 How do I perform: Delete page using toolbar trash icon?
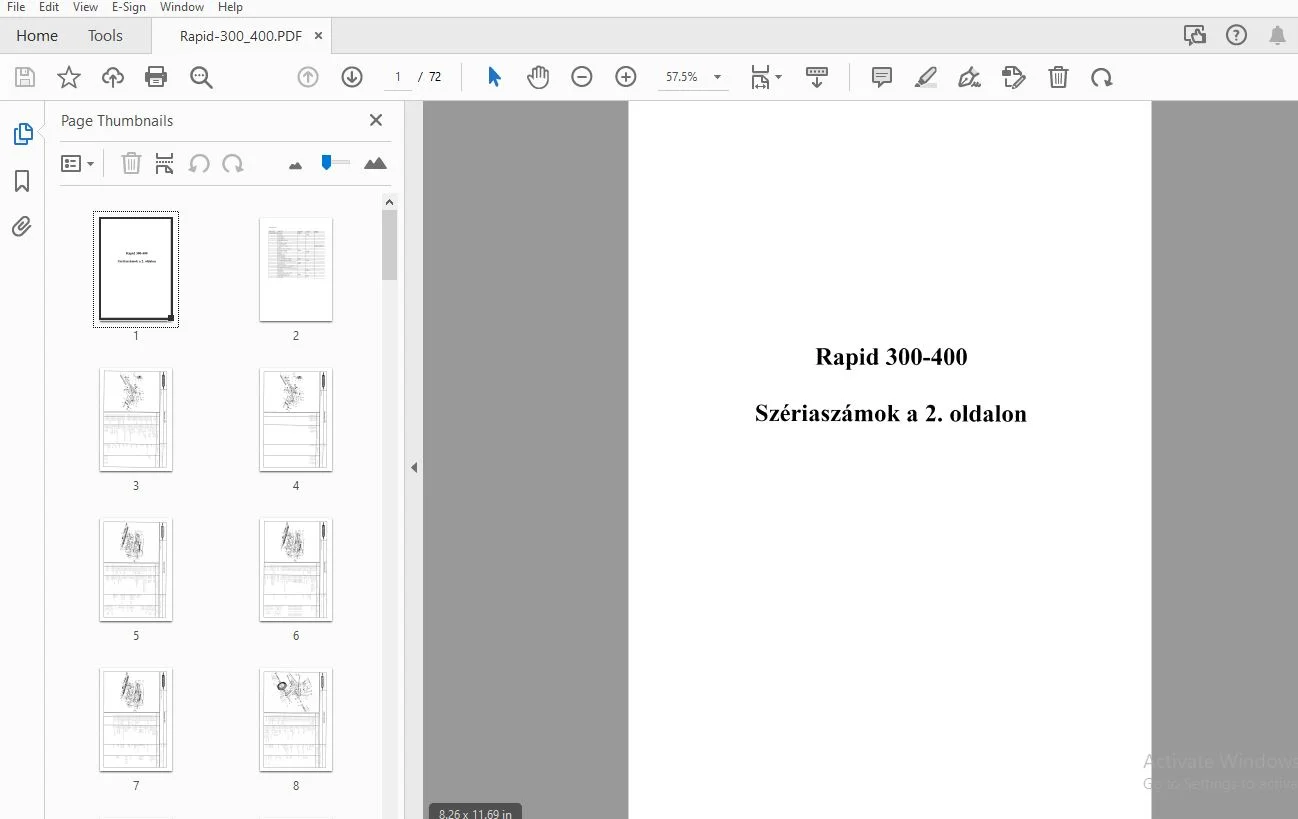click(1058, 77)
